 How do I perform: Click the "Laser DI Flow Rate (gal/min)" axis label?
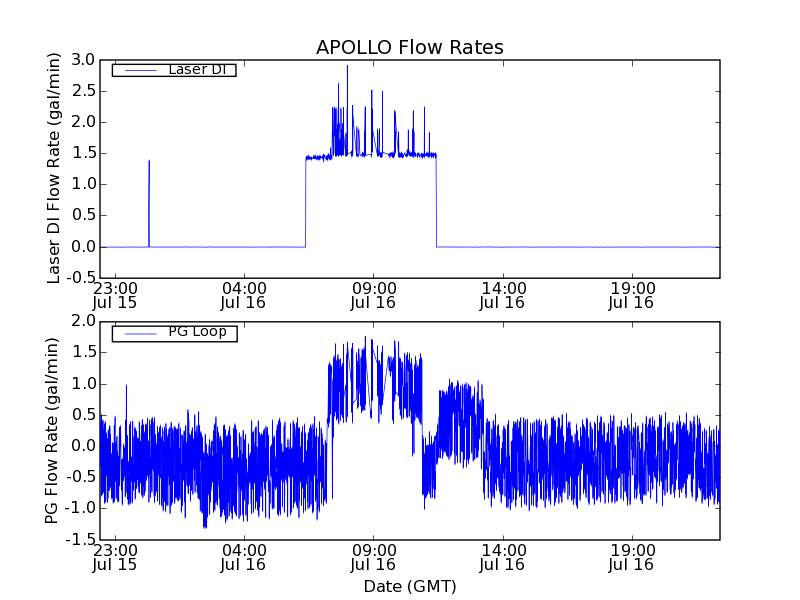pyautogui.click(x=53, y=168)
